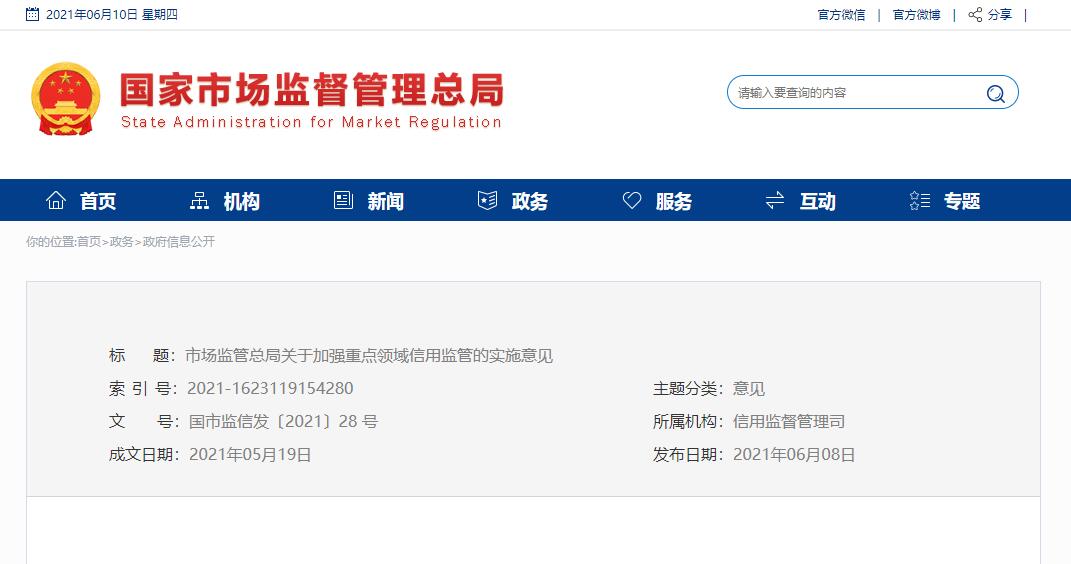This screenshot has height=564, width=1071.
Task: Go to 首页 in the breadcrumb
Action: [x=89, y=242]
